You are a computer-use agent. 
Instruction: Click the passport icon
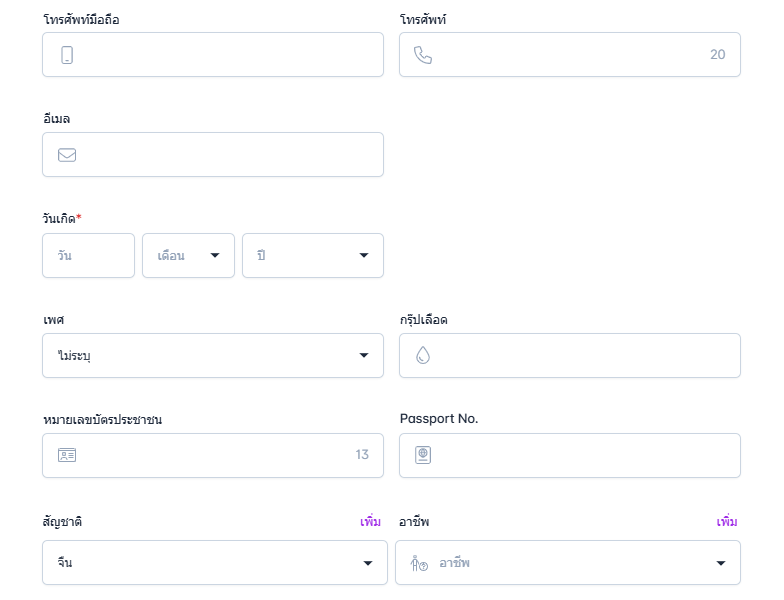coord(423,455)
